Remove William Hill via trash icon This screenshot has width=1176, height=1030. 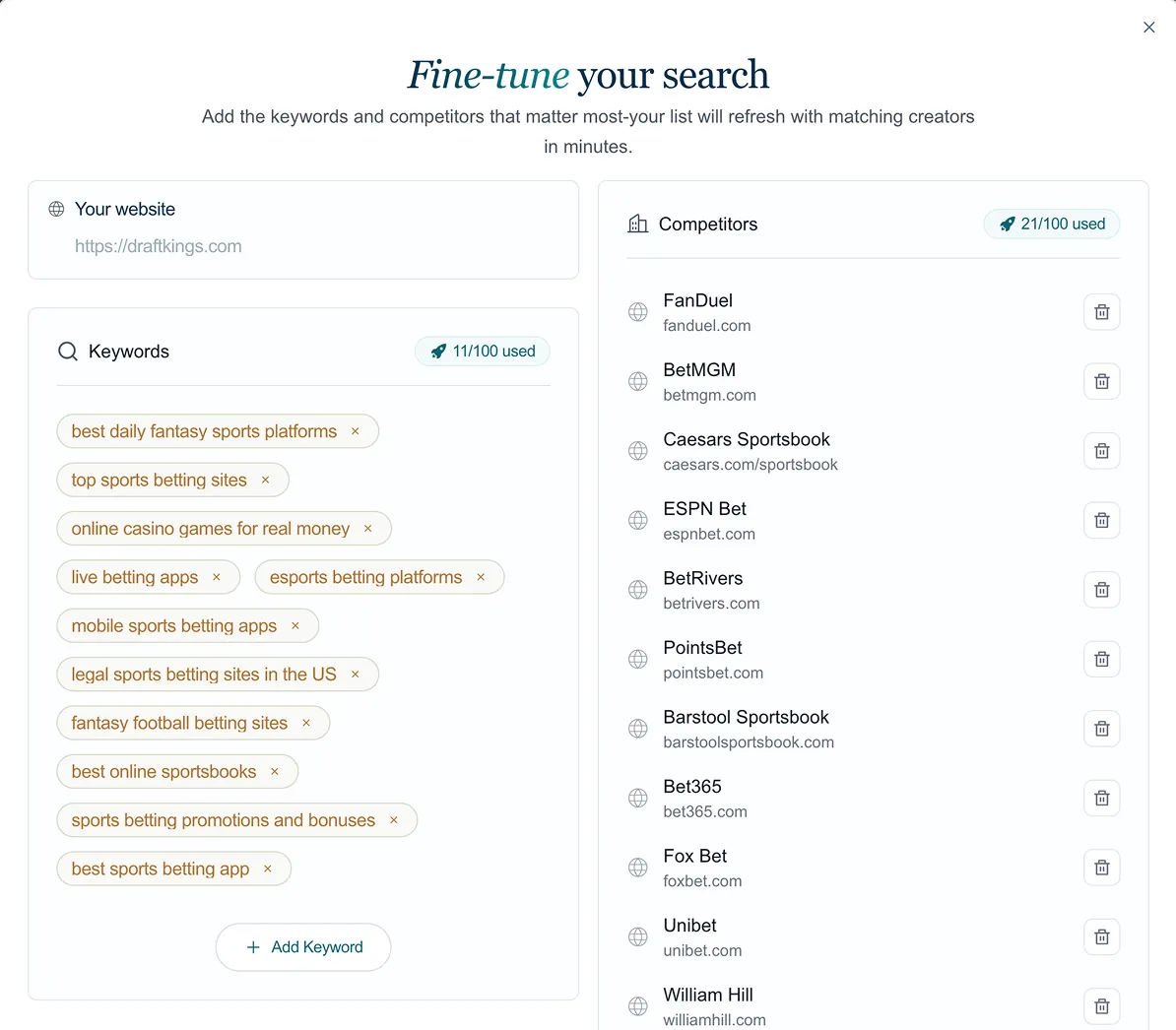click(x=1101, y=1006)
